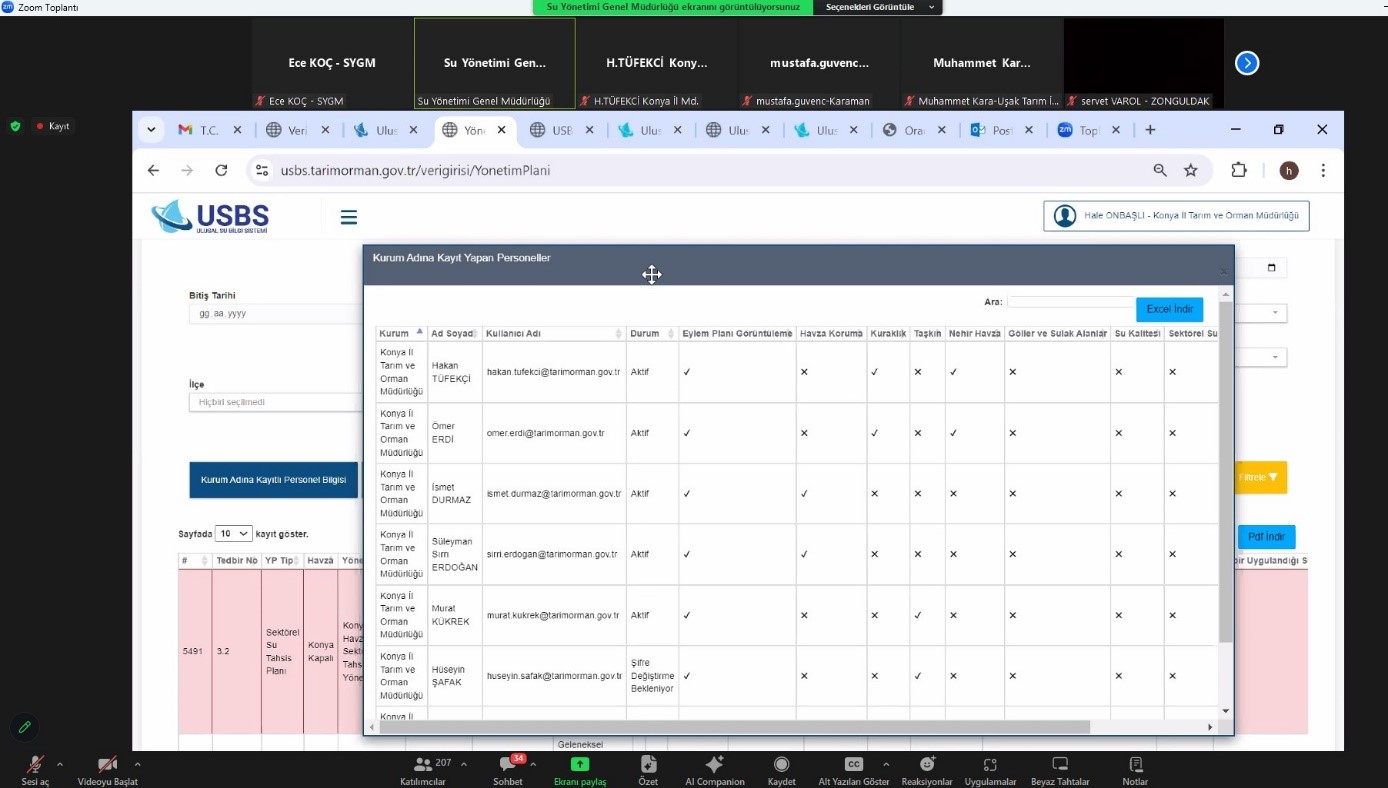The width and height of the screenshot is (1388, 788).
Task: Open Reaksiyonlar reactions menu
Action: click(x=926, y=765)
